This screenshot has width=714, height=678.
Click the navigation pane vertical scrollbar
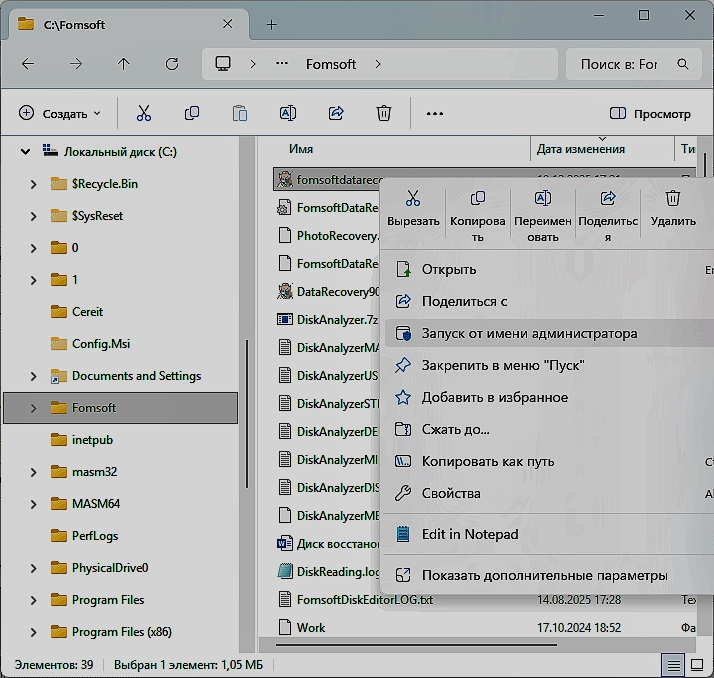(x=247, y=413)
